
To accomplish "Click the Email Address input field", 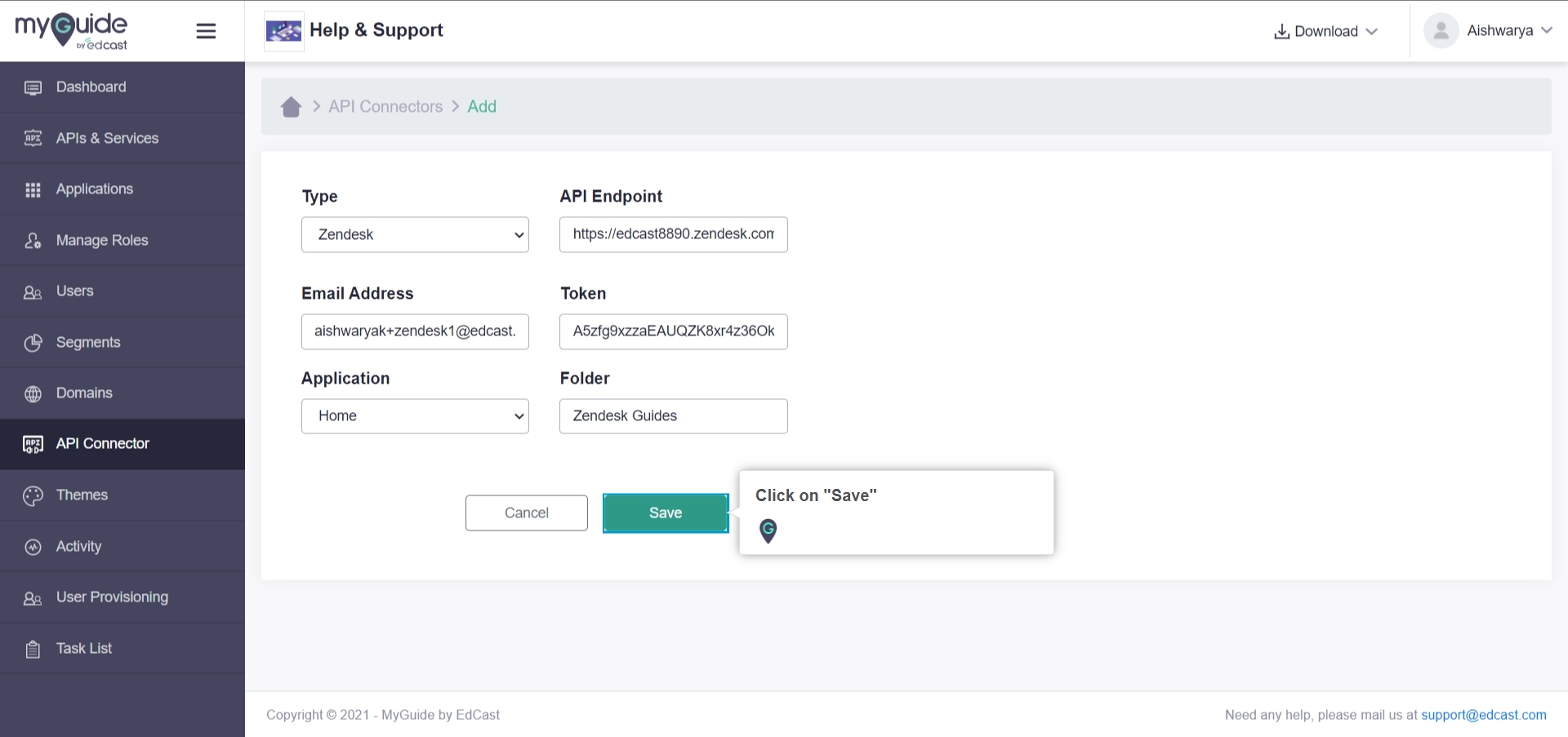I will pyautogui.click(x=415, y=331).
